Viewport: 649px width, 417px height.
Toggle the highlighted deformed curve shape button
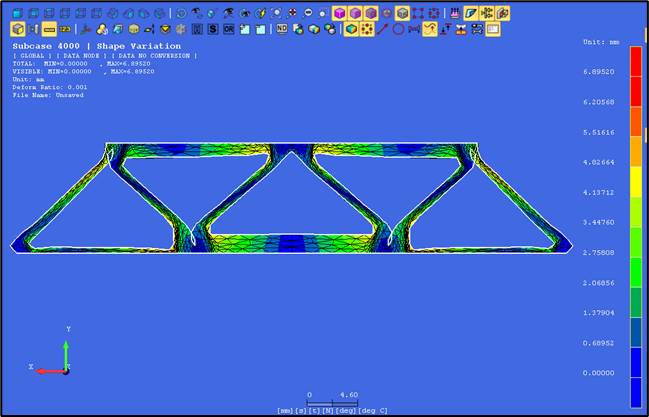point(430,29)
